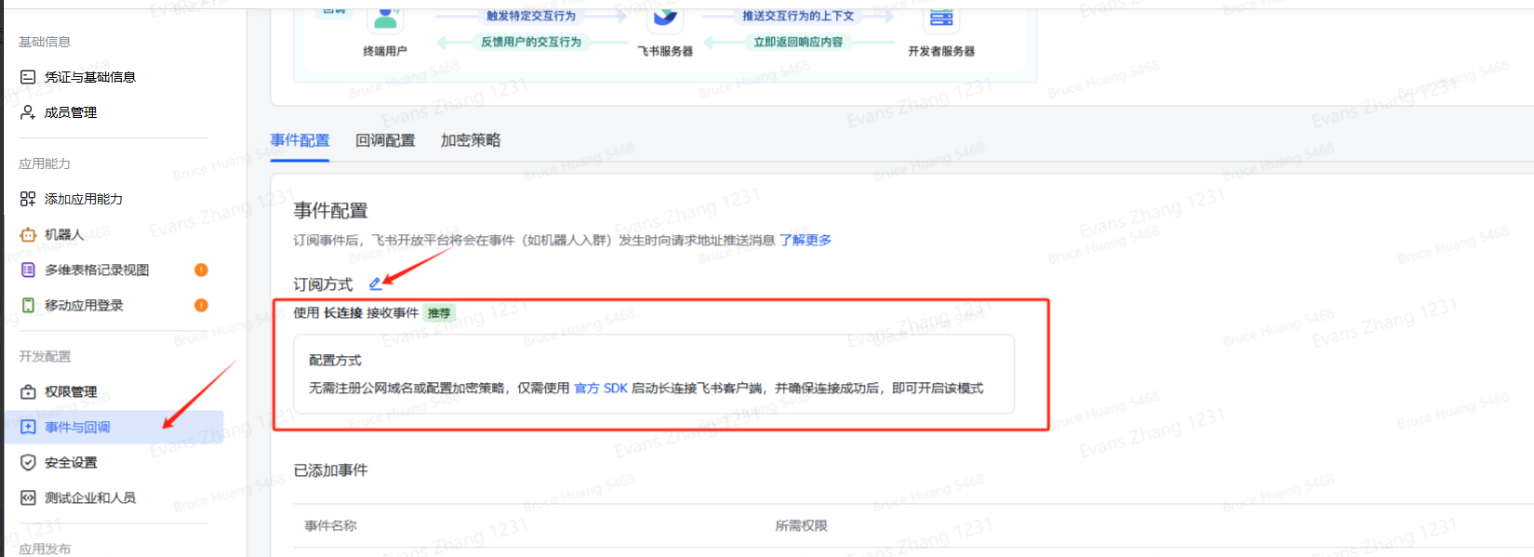The height and width of the screenshot is (557, 1534).
Task: Click the 所需权限 column header
Action: click(x=802, y=526)
